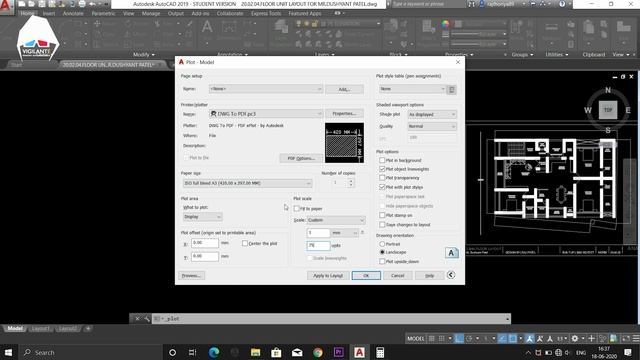This screenshot has width=640, height=360.
Task: Open Calculator from the taskbar
Action: tap(380, 352)
